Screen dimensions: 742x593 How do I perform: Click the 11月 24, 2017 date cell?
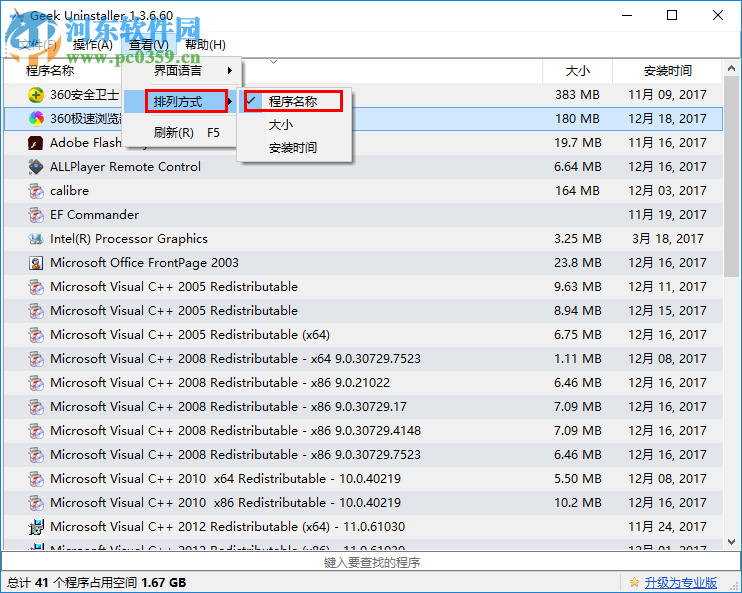[667, 527]
